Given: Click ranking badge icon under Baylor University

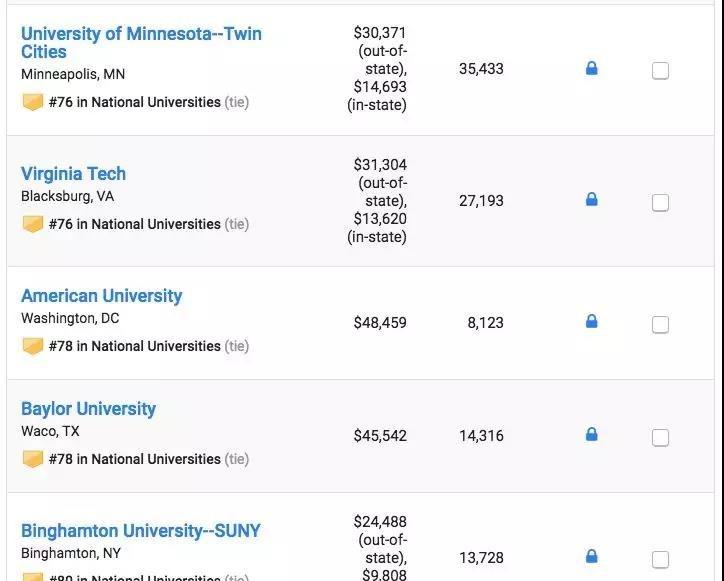Looking at the screenshot, I should (33, 459).
